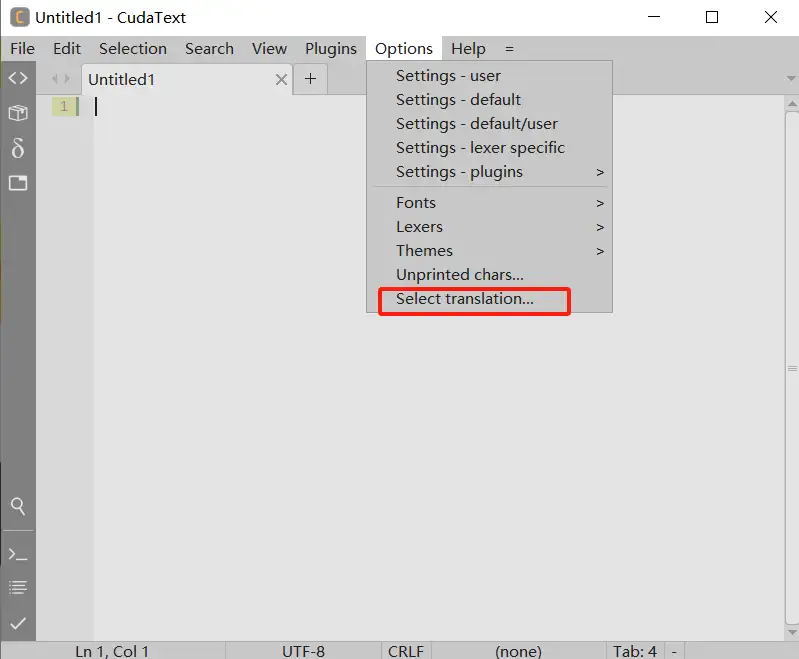Close the Untitled1 tab

coord(281,80)
